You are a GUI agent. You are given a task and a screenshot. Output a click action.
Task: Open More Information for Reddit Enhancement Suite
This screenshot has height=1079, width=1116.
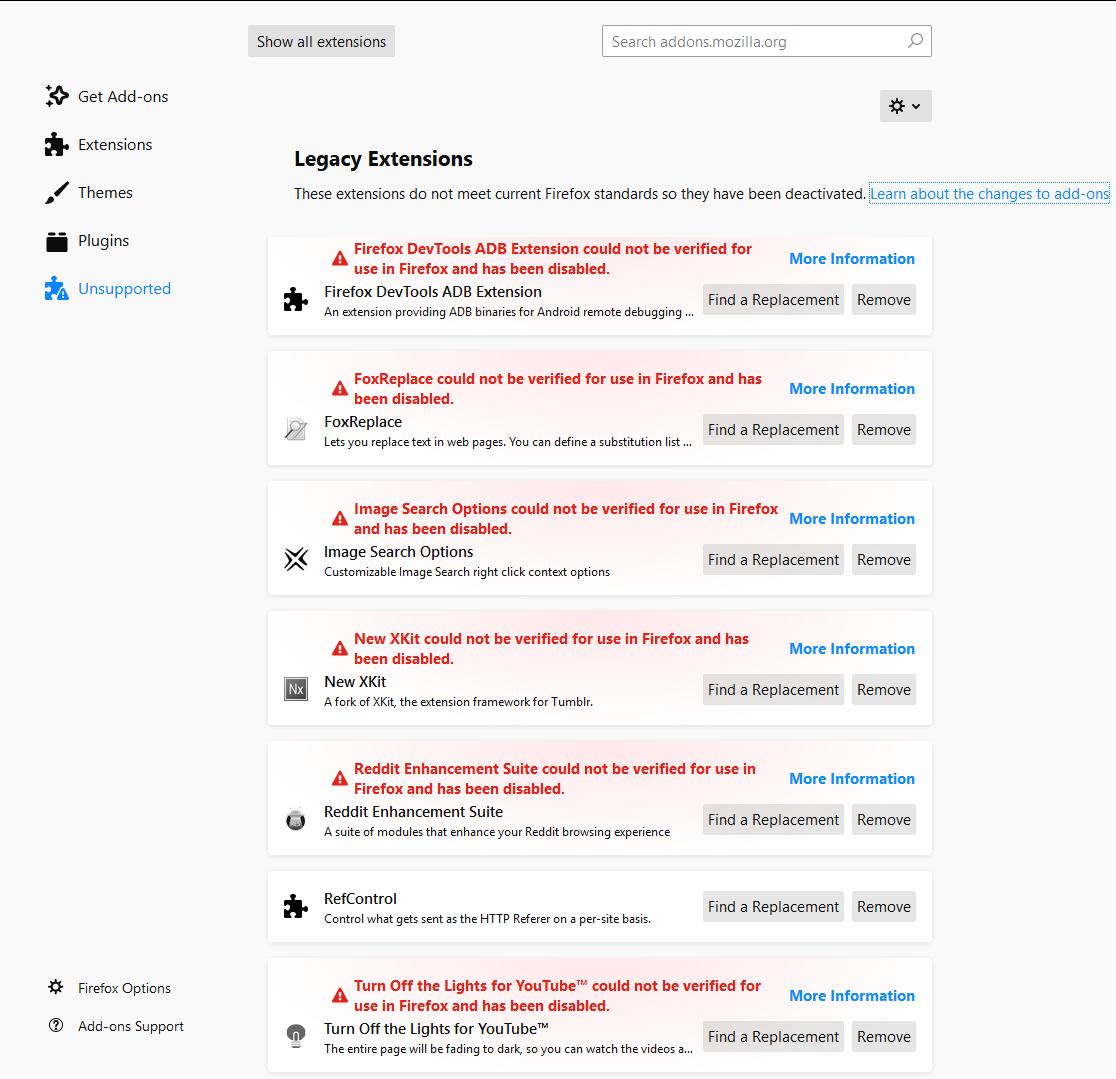click(852, 779)
